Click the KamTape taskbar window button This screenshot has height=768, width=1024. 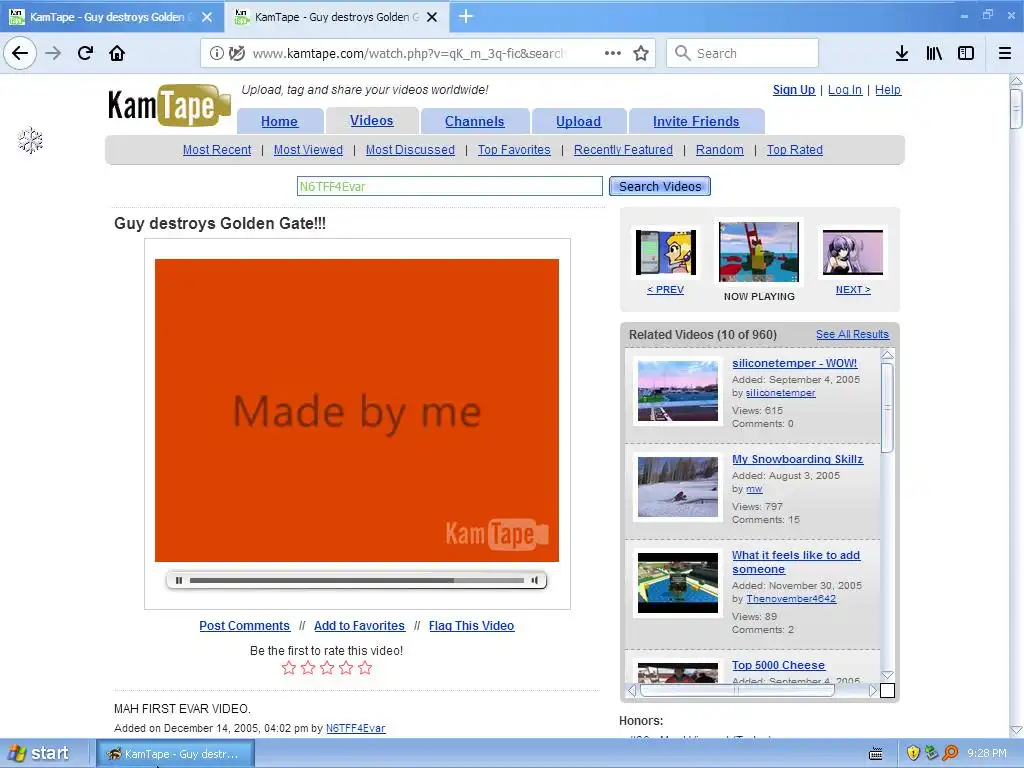(x=175, y=754)
